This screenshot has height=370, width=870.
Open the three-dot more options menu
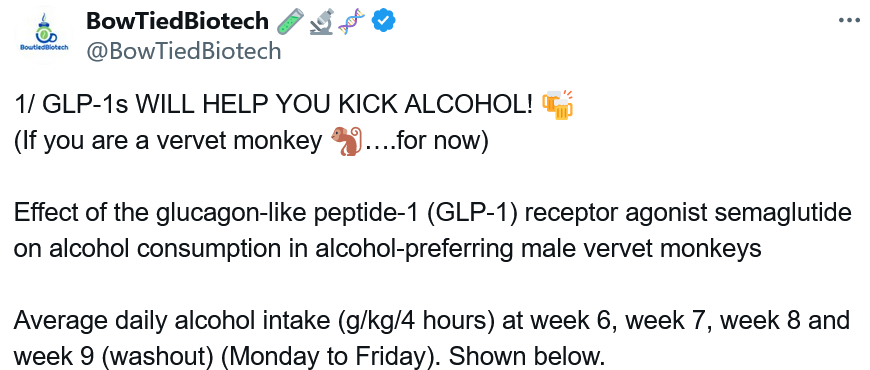tap(849, 21)
